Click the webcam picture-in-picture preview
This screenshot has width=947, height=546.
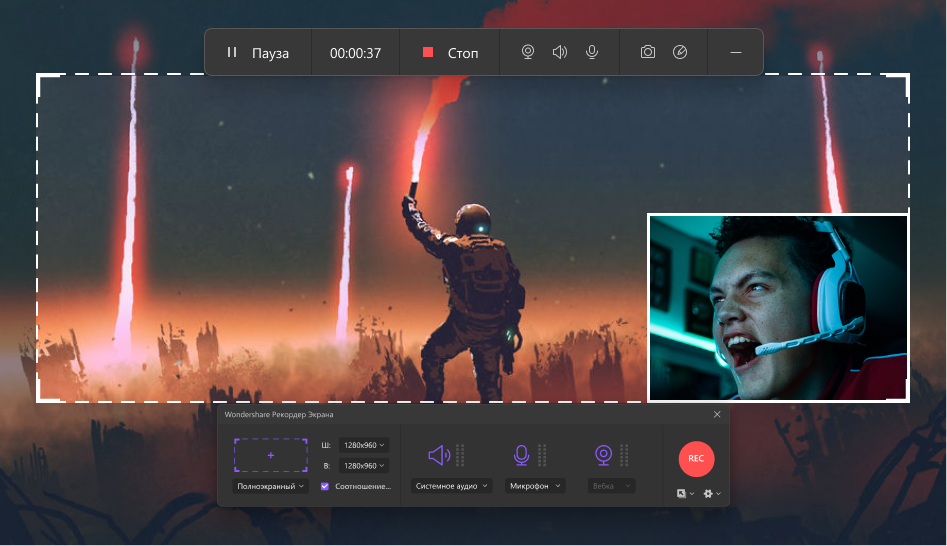(x=778, y=307)
